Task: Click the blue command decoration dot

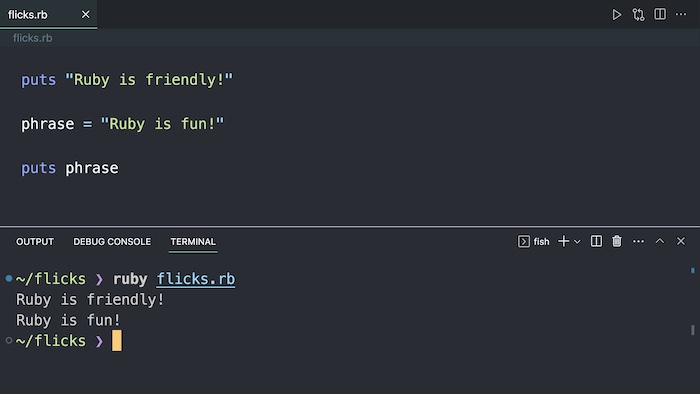Action: pos(8,278)
